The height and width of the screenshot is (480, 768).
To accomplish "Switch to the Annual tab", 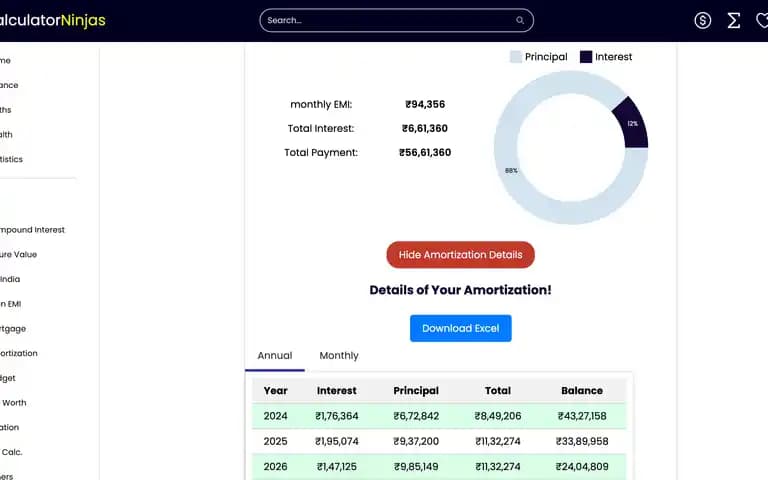I will (x=275, y=356).
